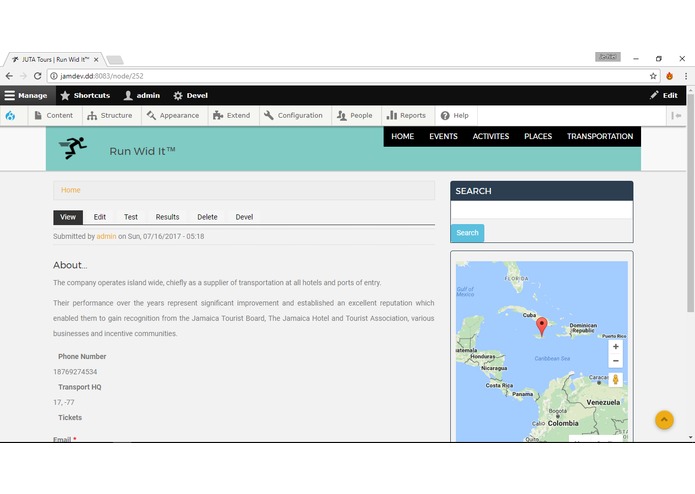The width and height of the screenshot is (695, 494).
Task: Open the Help admin menu
Action: pyautogui.click(x=455, y=116)
